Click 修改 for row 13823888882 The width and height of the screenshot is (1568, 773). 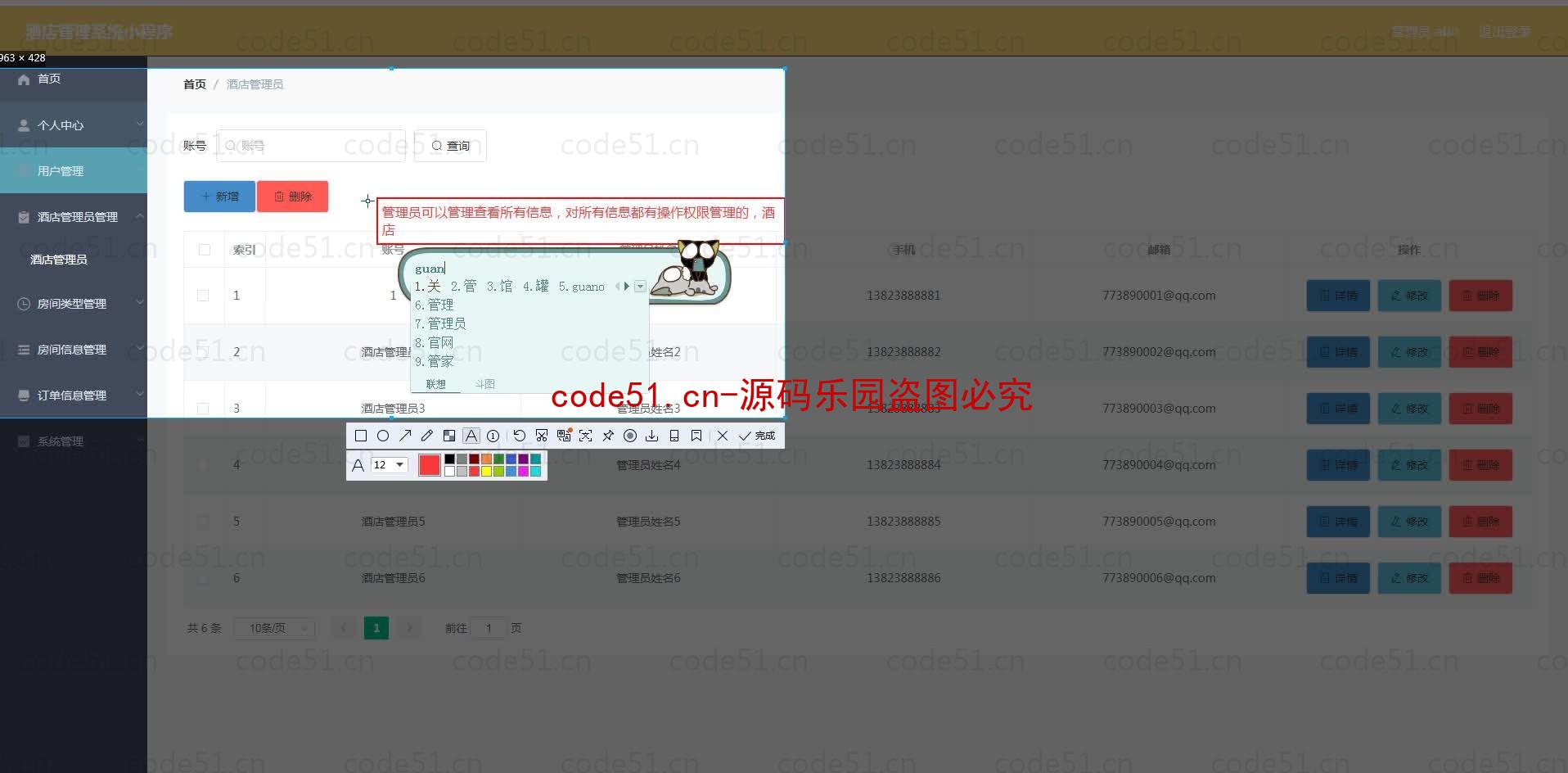1409,352
